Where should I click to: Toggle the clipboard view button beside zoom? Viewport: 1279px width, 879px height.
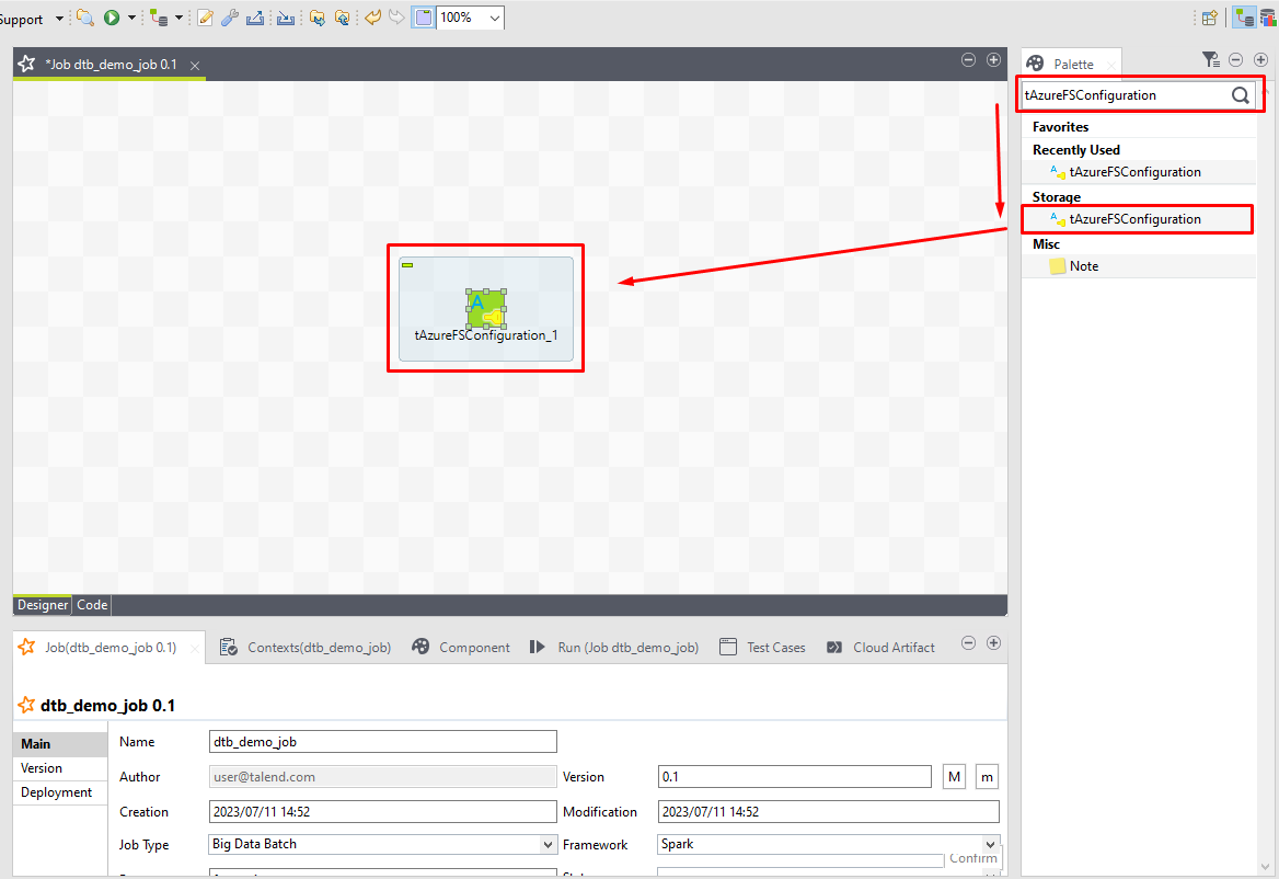(423, 18)
